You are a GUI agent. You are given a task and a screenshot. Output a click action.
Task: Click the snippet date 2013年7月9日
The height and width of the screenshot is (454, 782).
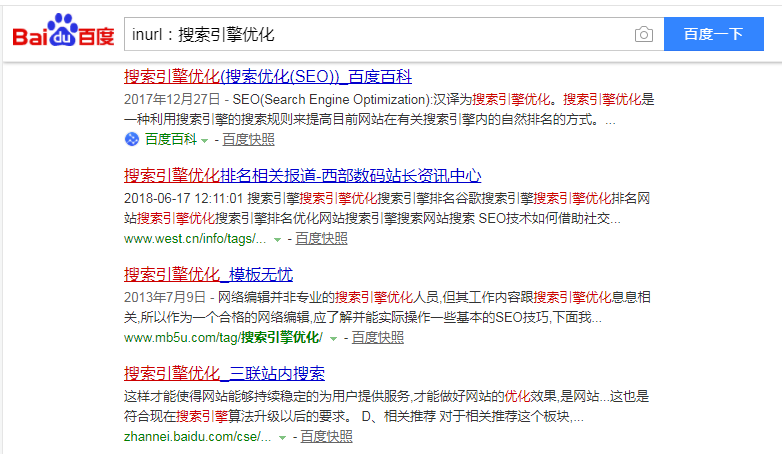point(165,297)
